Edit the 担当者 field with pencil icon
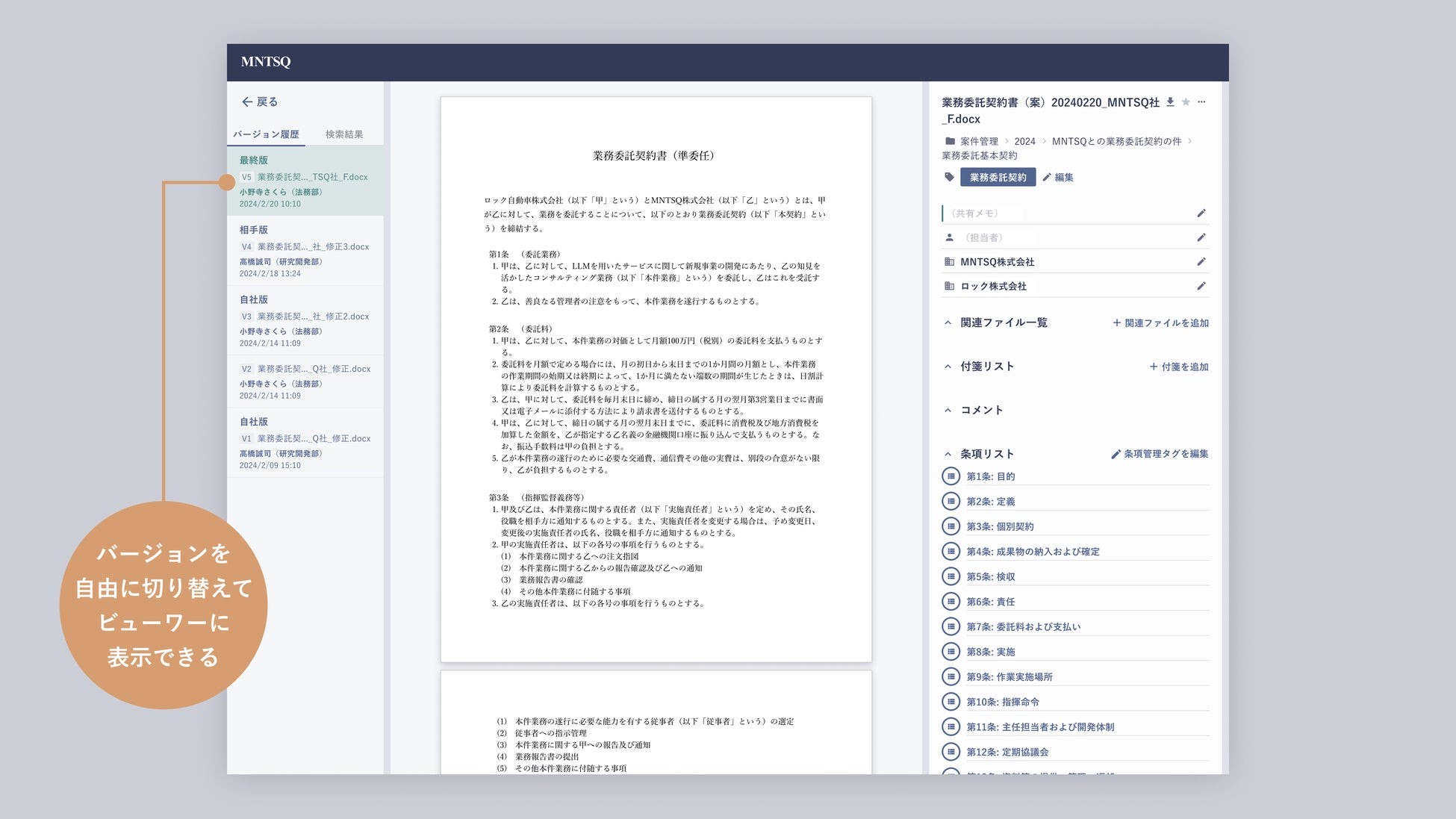This screenshot has width=1456, height=819. 1201,237
